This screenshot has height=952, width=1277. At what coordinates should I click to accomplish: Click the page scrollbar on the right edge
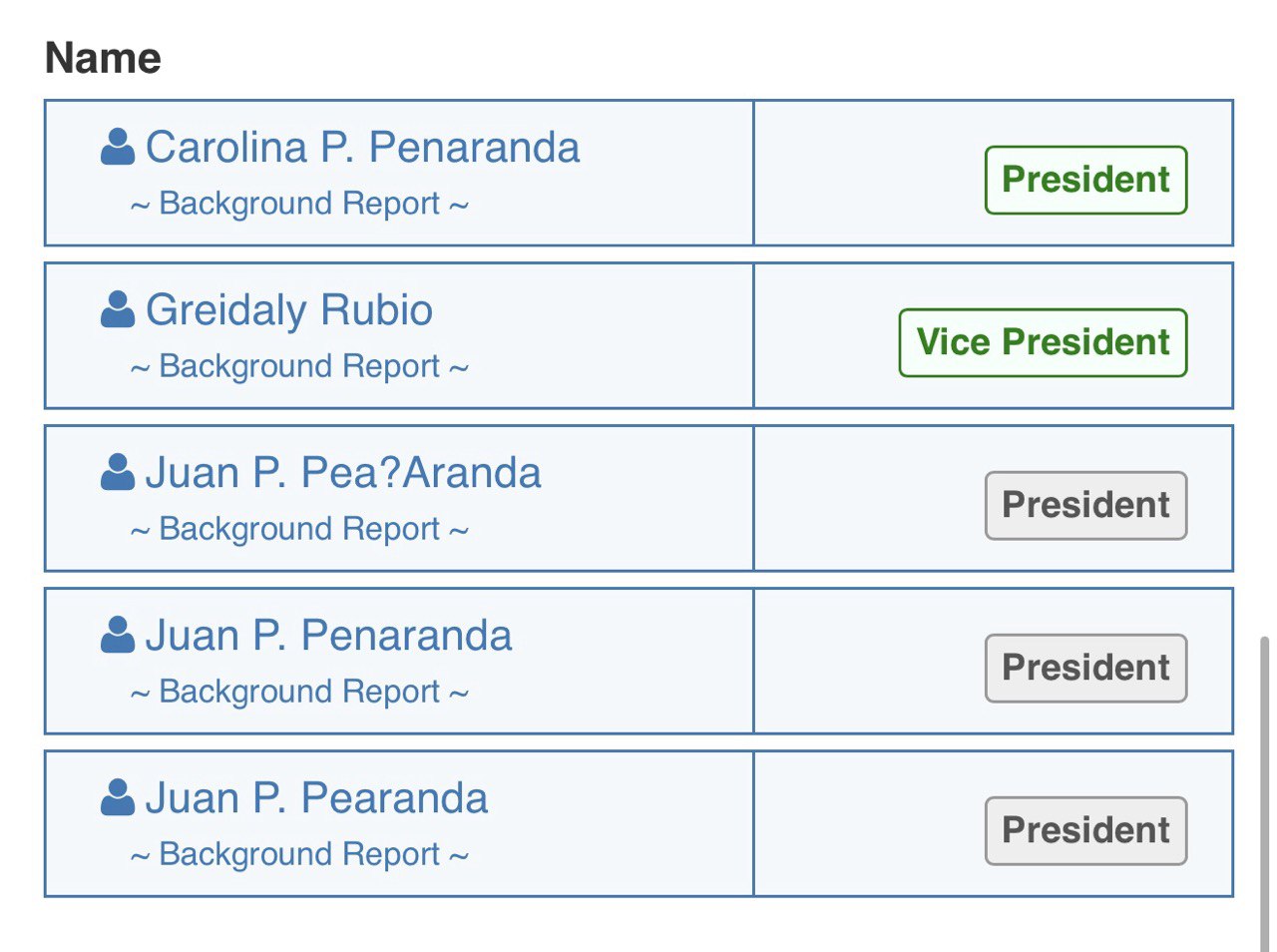point(1266,793)
